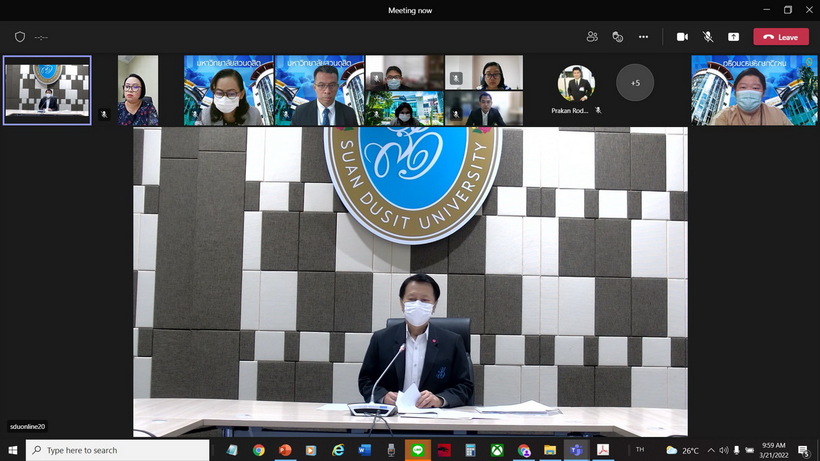Select the self-view video with blue mask
This screenshot has width=820, height=461.
pos(754,90)
